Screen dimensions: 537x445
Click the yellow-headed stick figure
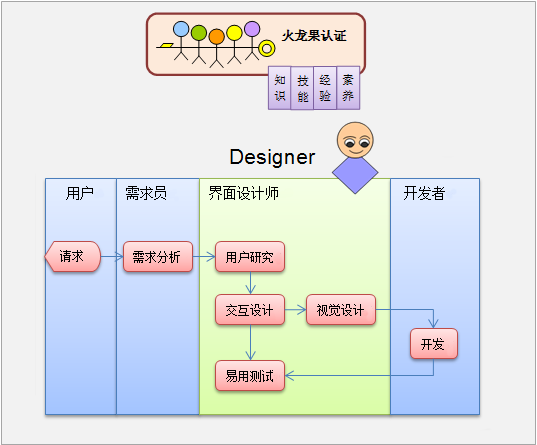click(234, 45)
